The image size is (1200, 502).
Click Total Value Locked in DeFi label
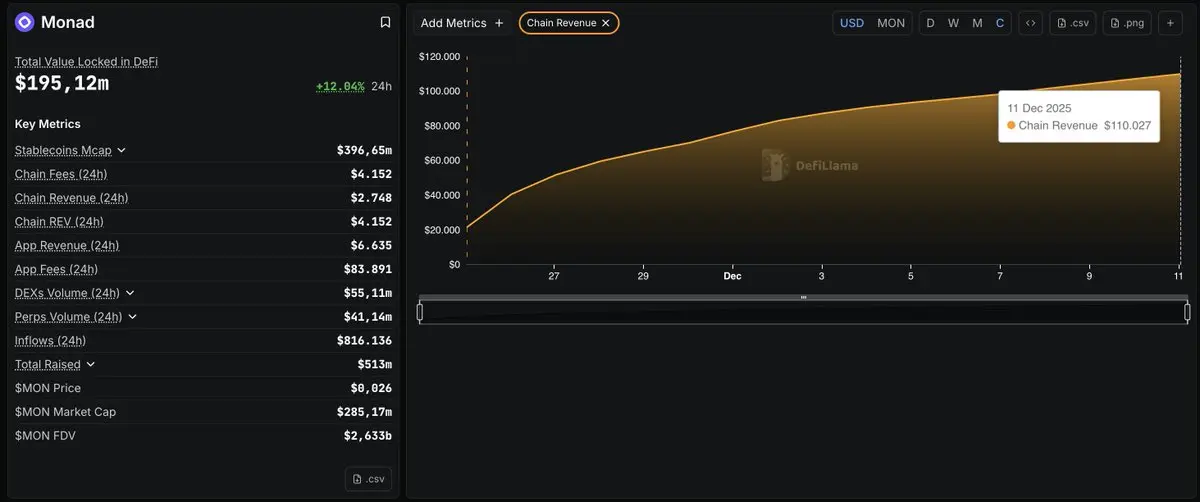coord(86,62)
